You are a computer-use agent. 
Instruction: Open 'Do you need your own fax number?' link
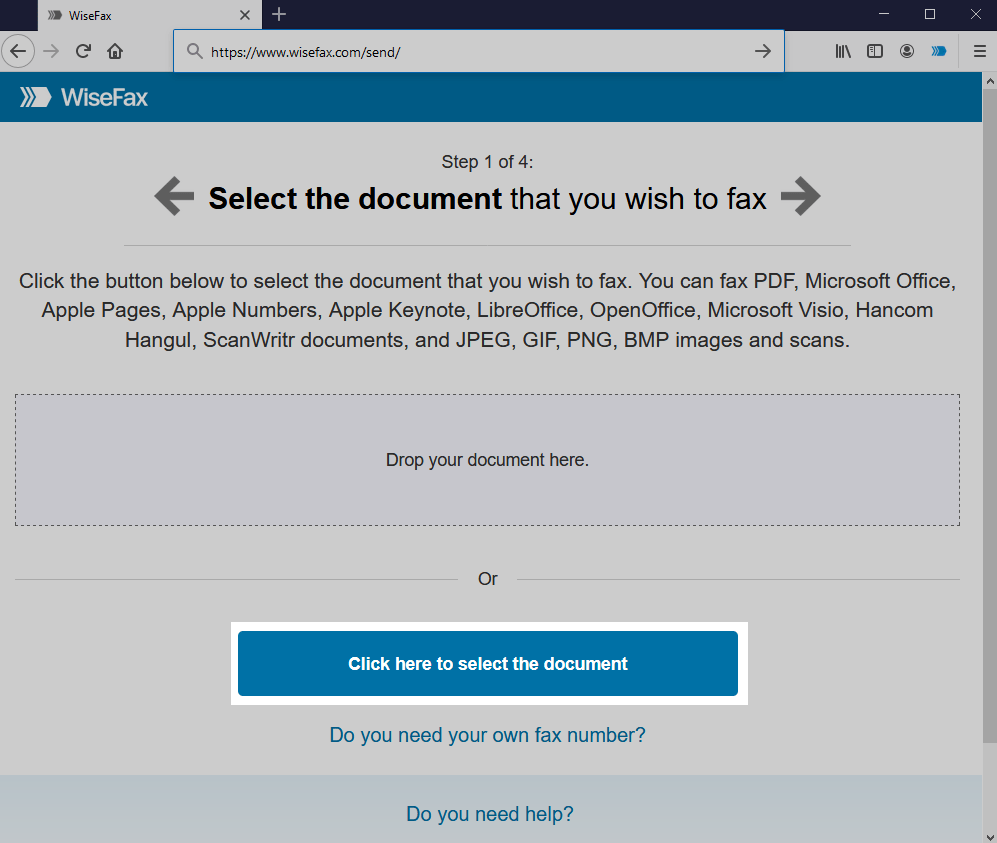487,735
